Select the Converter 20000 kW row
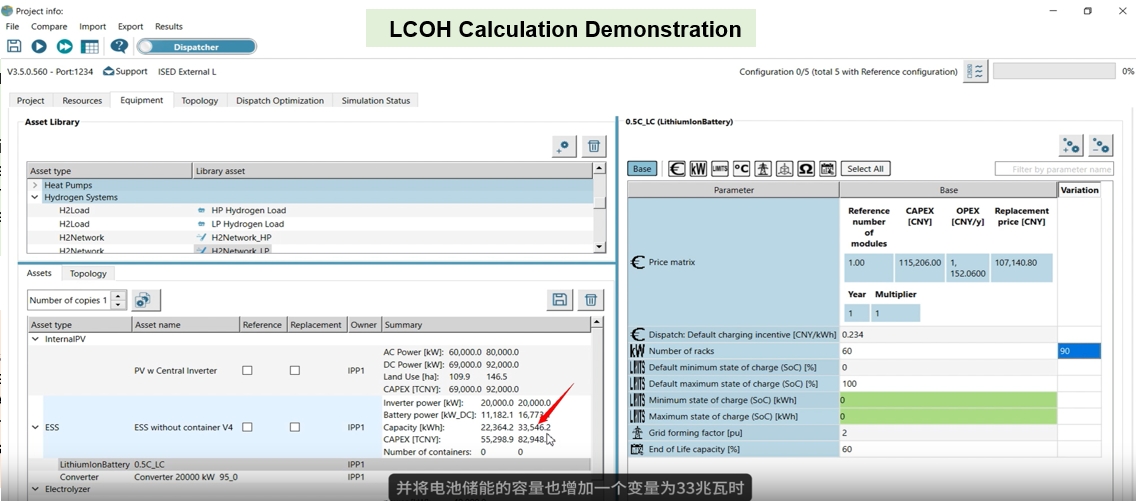 (x=309, y=477)
